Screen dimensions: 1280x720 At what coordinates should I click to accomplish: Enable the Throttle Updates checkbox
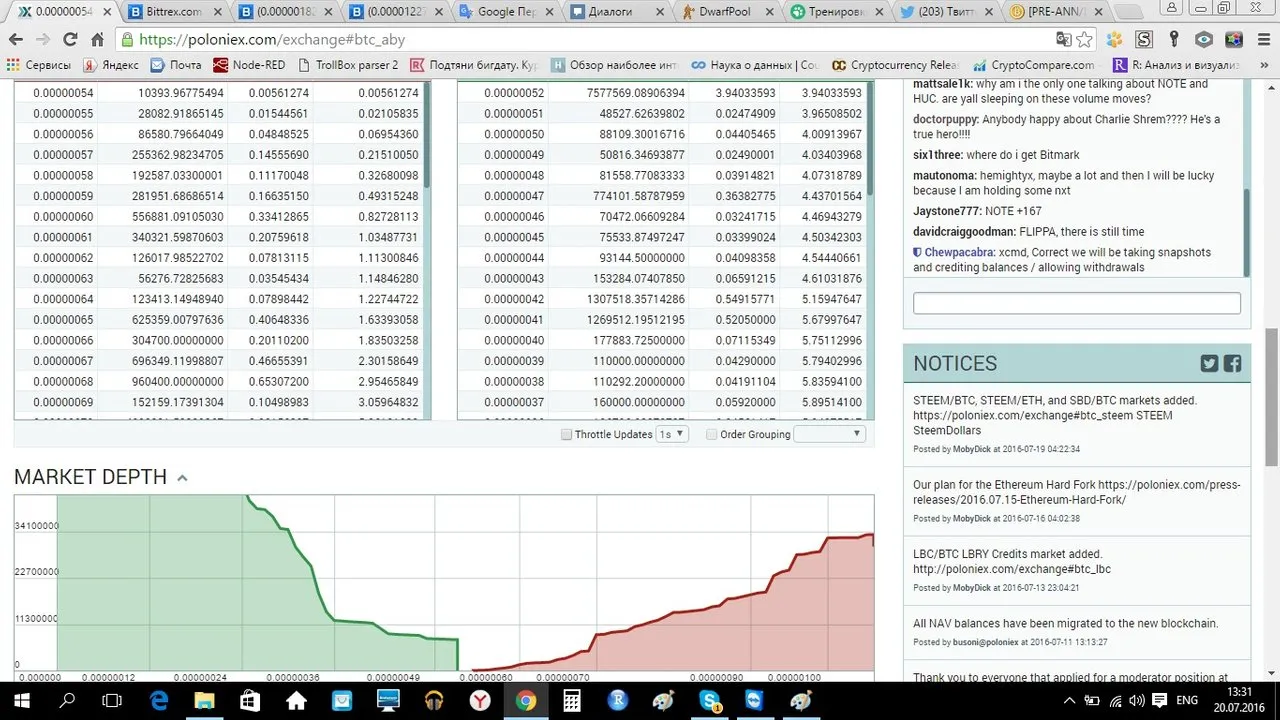(566, 435)
